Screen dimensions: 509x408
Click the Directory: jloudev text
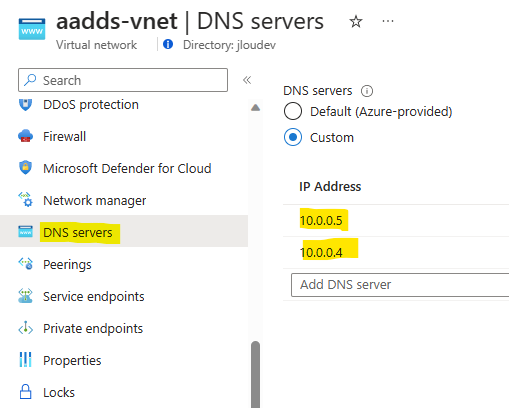point(229,45)
